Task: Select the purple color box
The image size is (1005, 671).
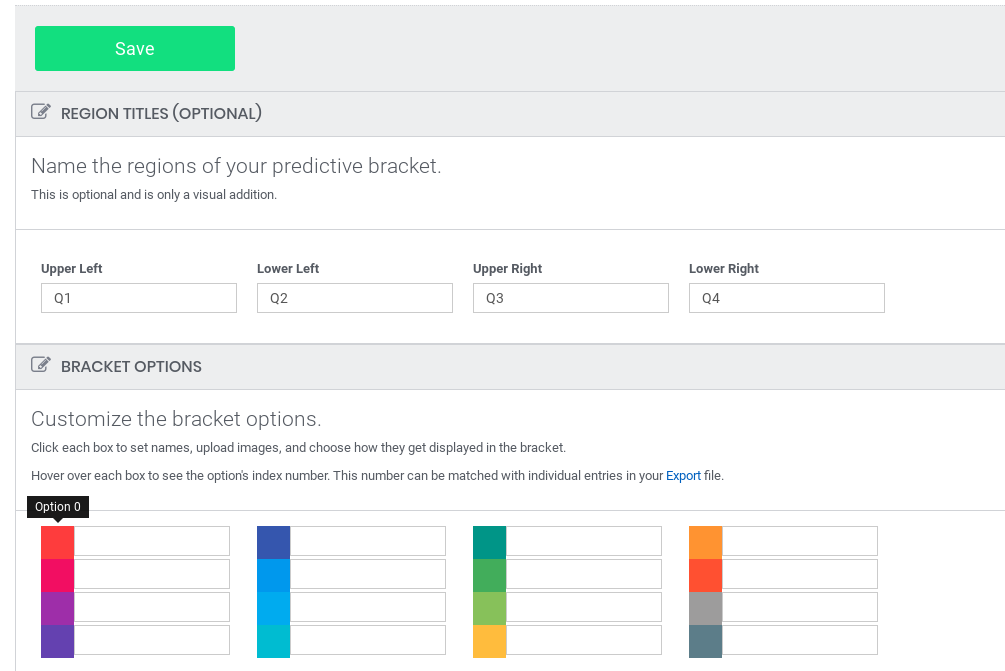Action: pyautogui.click(x=58, y=608)
